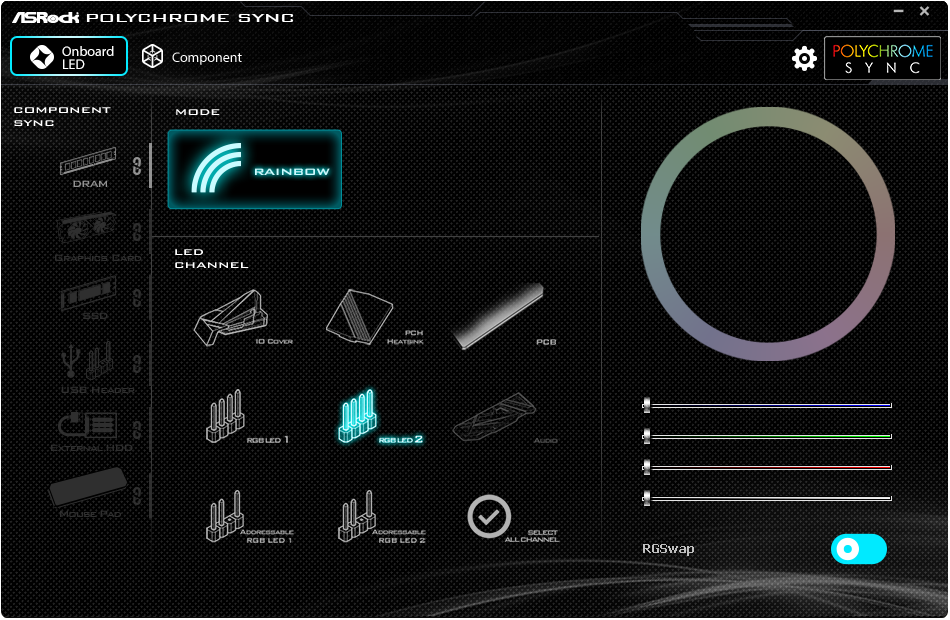Toggle the USB Header sync link
The width and height of the screenshot is (950, 620).
coord(137,364)
